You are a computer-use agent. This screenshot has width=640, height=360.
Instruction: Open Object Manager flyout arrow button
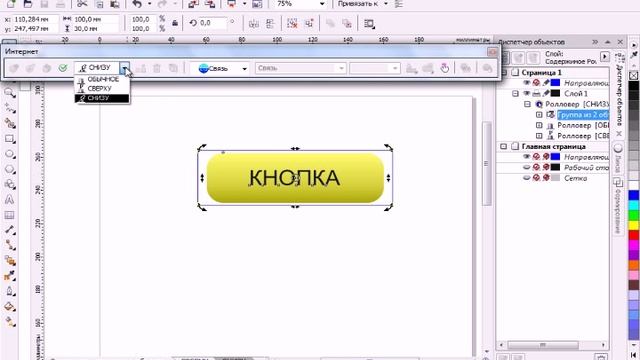pos(604,57)
